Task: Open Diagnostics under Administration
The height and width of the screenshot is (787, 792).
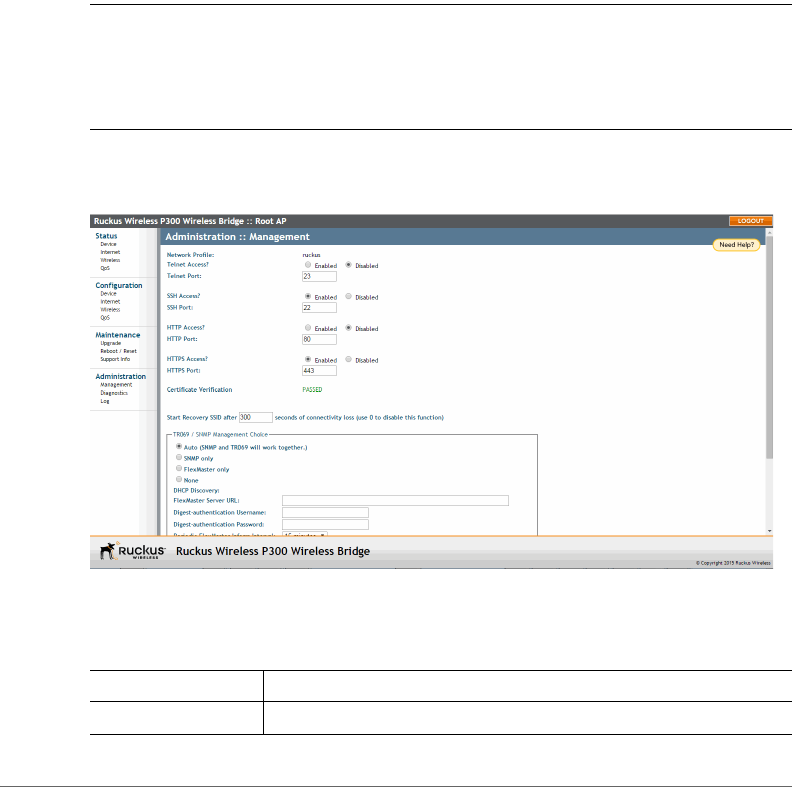Action: pyautogui.click(x=114, y=393)
